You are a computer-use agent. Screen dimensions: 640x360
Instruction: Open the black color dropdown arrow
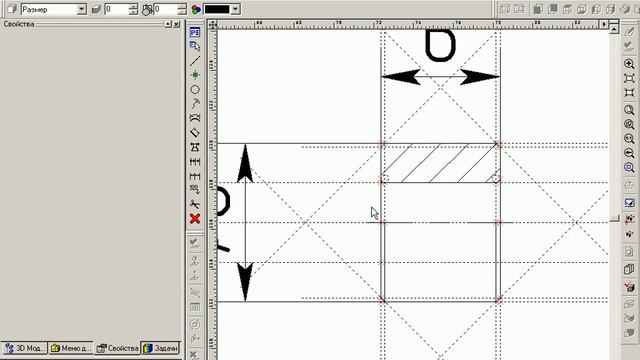[x=235, y=9]
